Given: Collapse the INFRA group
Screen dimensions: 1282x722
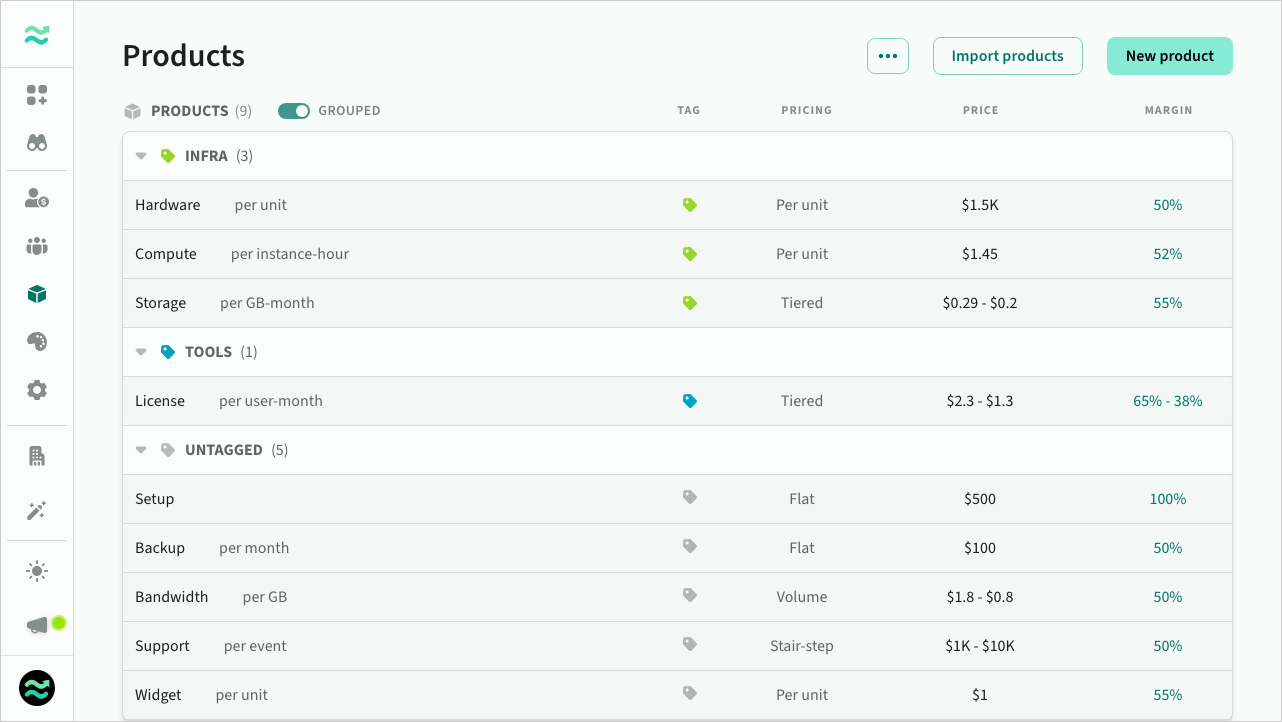Looking at the screenshot, I should click(141, 156).
